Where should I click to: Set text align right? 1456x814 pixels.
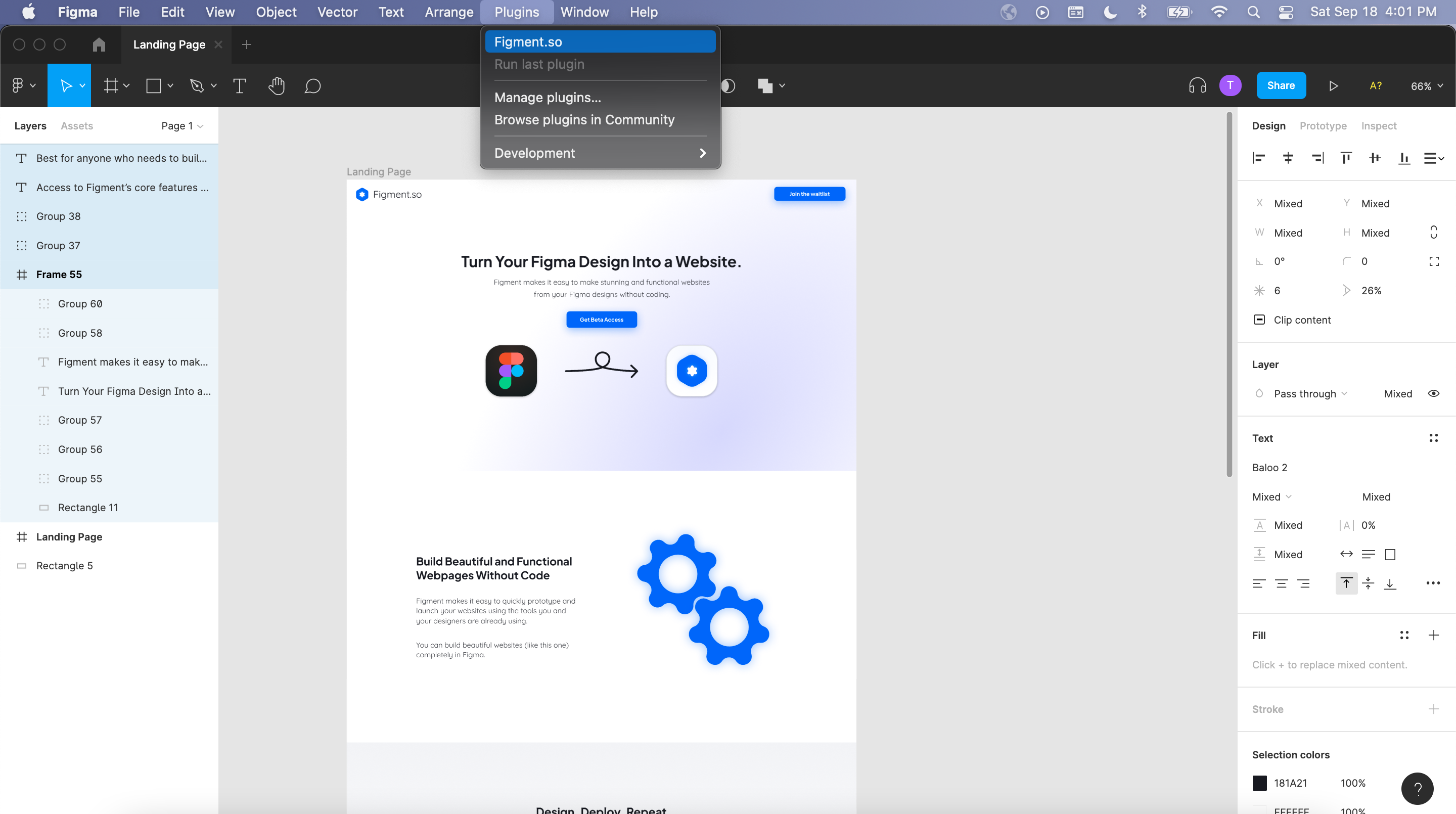(1303, 583)
